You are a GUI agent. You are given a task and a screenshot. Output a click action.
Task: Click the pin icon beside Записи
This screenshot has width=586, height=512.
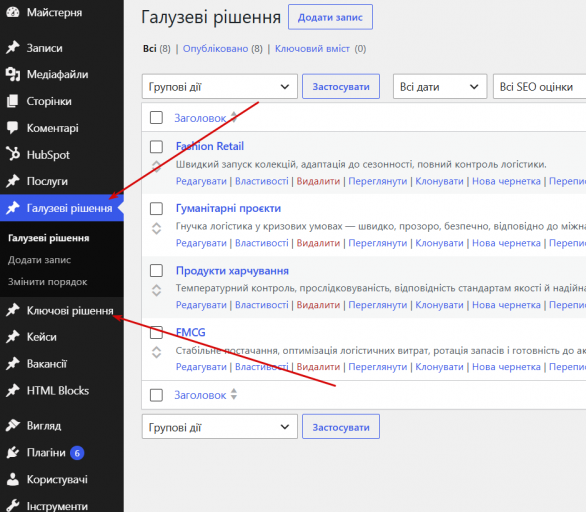pos(13,47)
